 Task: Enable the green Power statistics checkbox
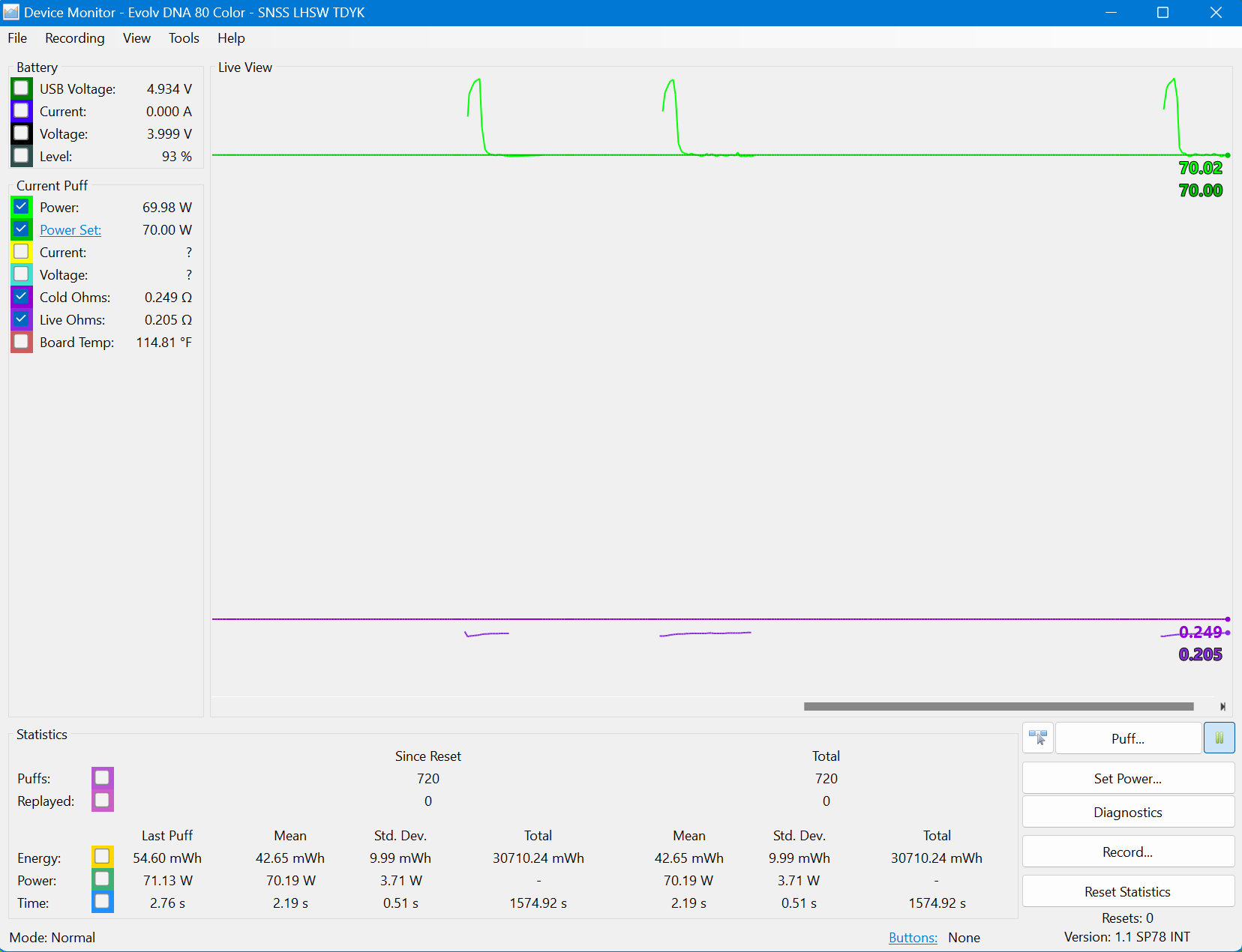click(x=103, y=879)
